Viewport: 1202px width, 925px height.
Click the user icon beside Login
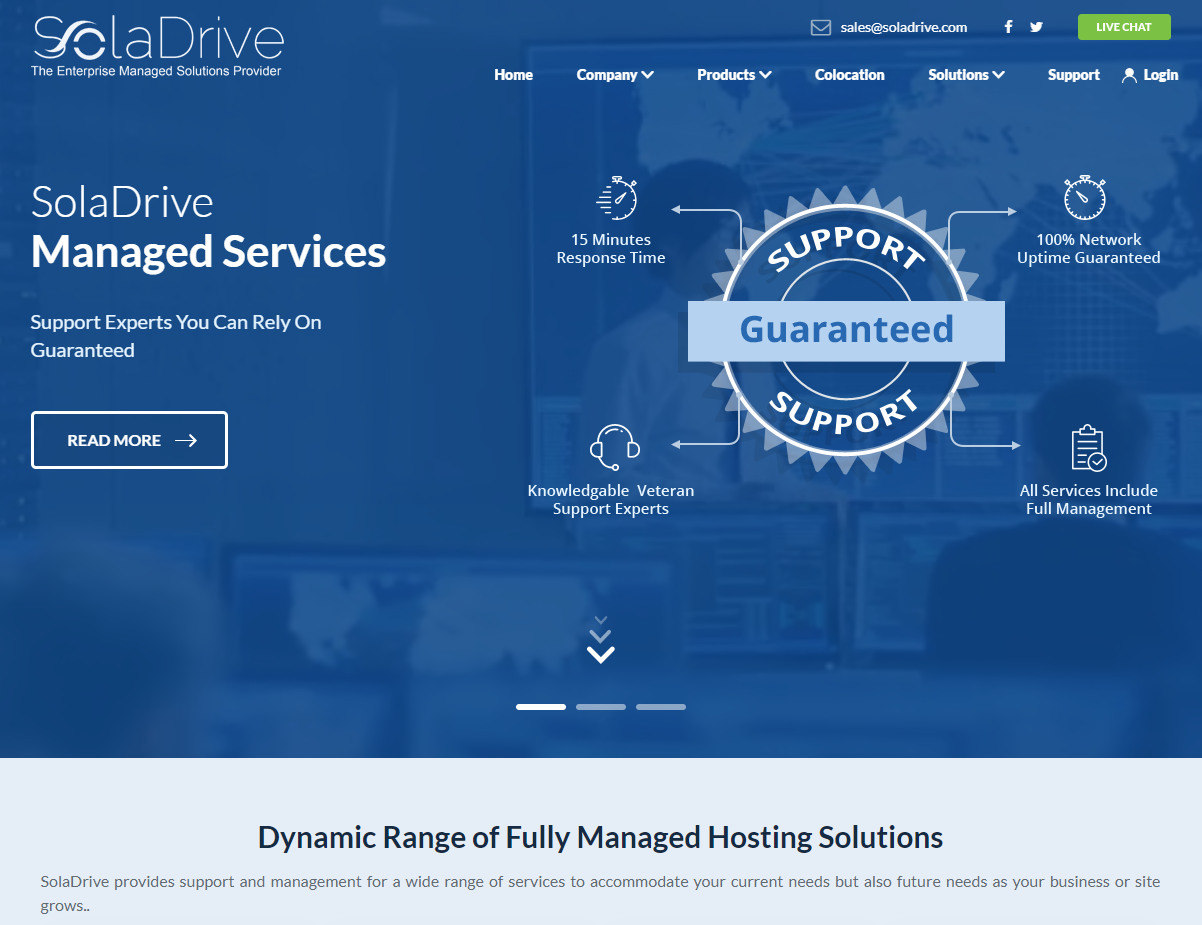(x=1129, y=75)
